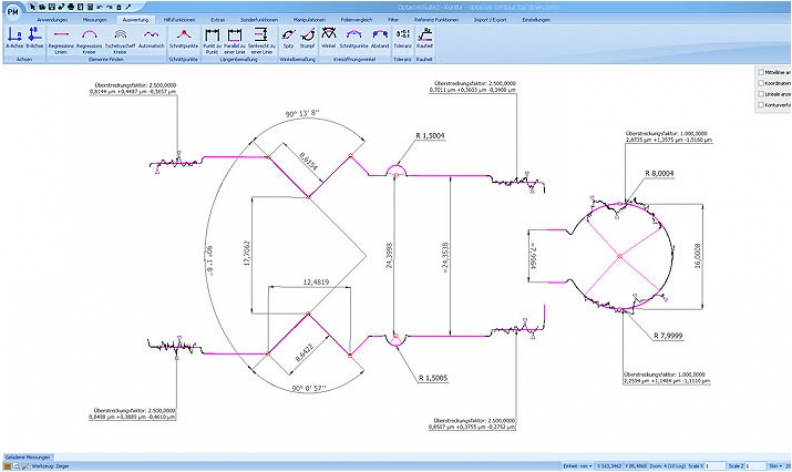Open the Hilfsfunktionen ribbon tab
Screen dimensions: 792x472
[x=179, y=20]
